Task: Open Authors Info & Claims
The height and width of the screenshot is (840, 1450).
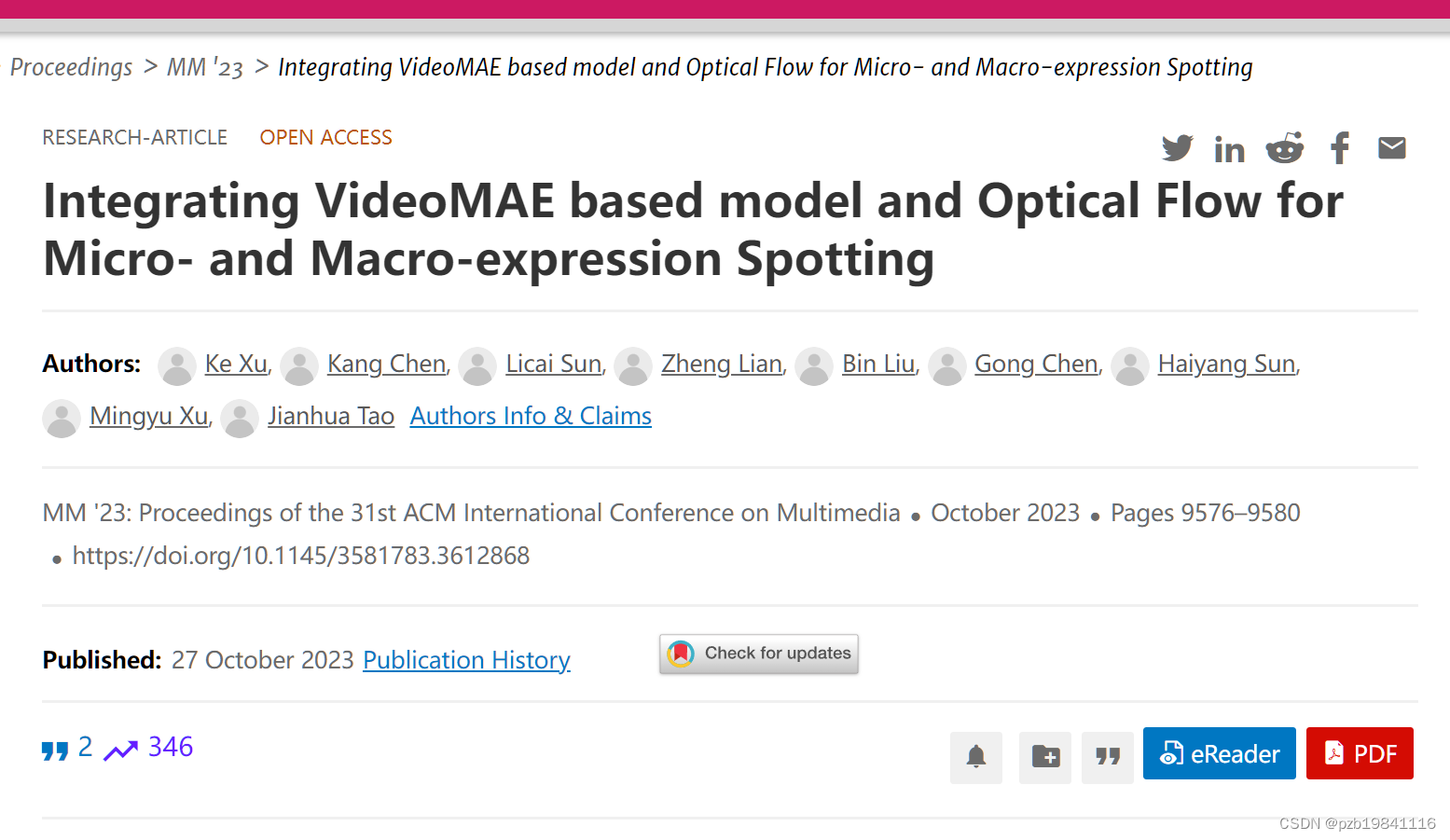Action: click(530, 416)
